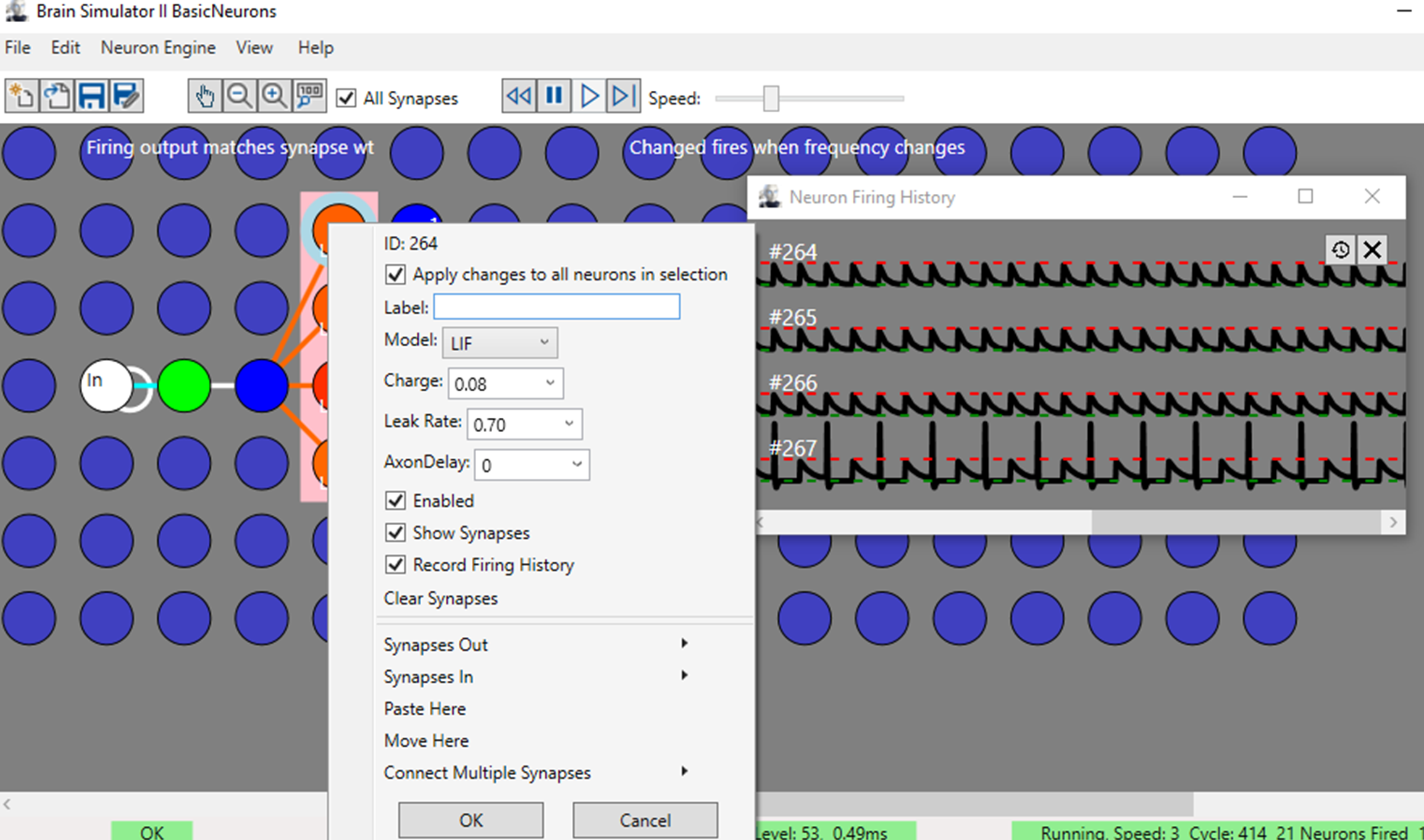The height and width of the screenshot is (840, 1424).
Task: Choose Clear Synapses from the context menu
Action: (441, 598)
